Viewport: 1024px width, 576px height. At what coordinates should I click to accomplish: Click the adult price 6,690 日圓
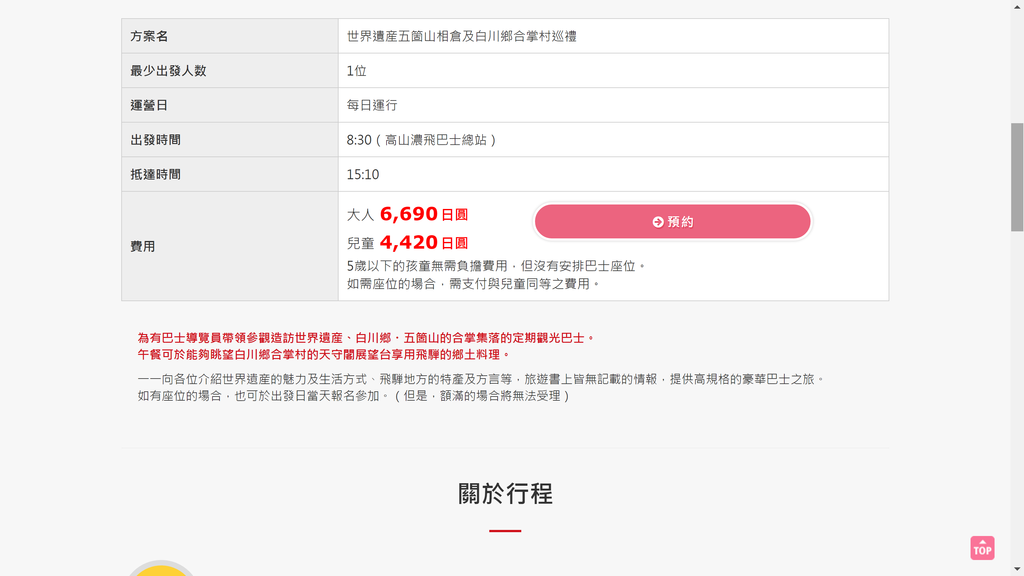point(423,214)
